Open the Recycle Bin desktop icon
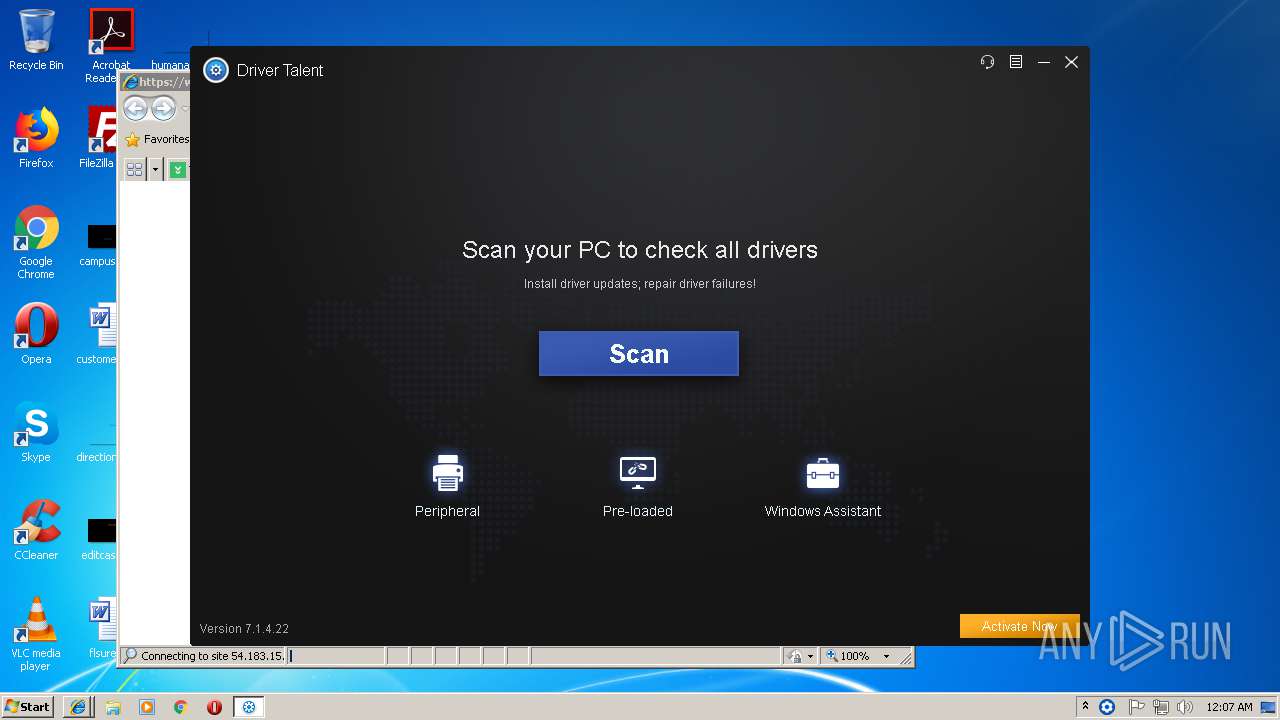Viewport: 1280px width, 720px height. coord(36,40)
